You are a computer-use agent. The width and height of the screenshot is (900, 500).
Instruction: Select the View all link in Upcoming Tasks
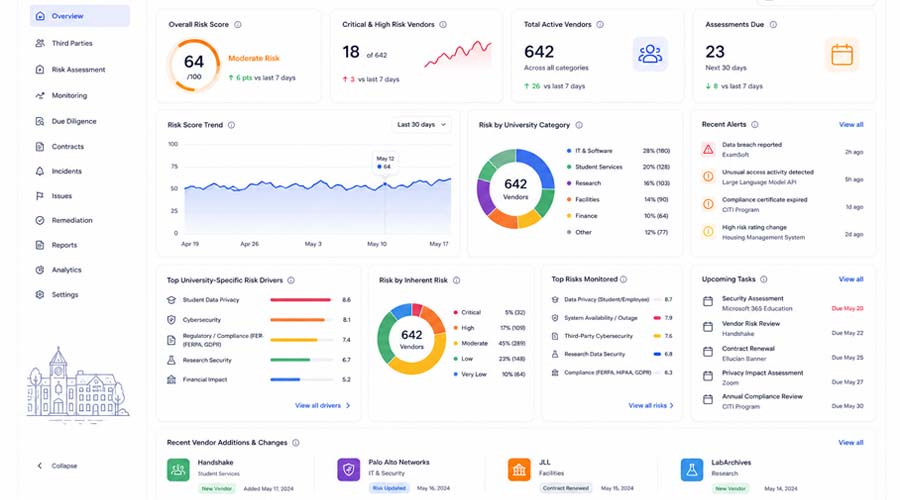[x=851, y=279]
